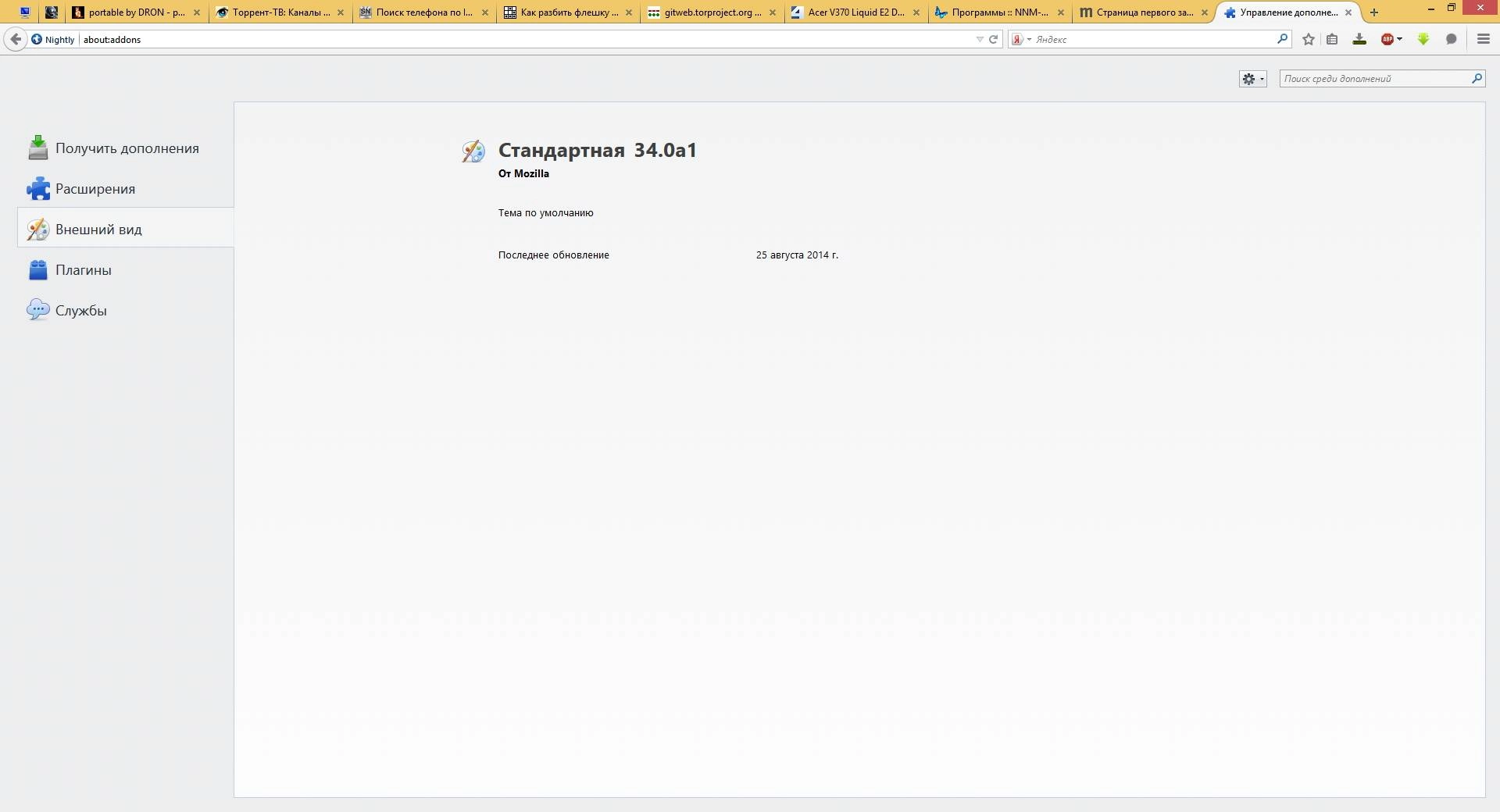Image resolution: width=1500 pixels, height=812 pixels.
Task: Switch to 'Acer V370 Liquid E2' tab
Action: coord(855,12)
